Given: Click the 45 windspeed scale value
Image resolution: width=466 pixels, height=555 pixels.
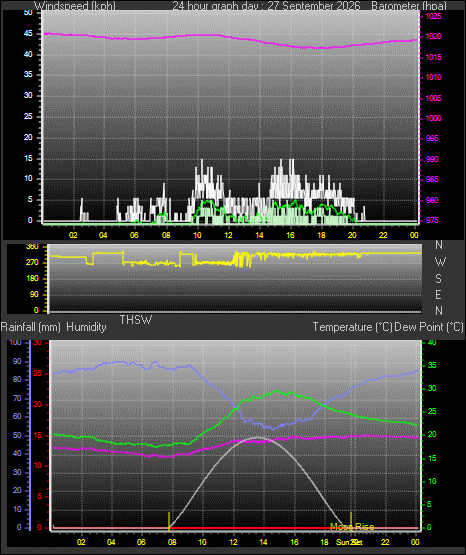Looking at the screenshot, I should [x=28, y=34].
